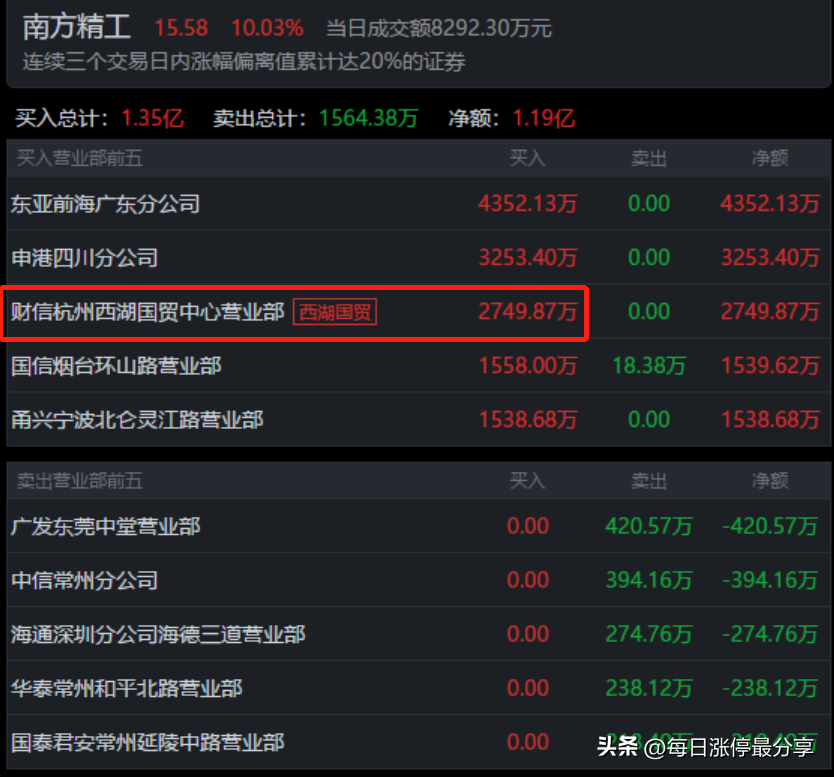Click 广发东莞中堂营业部 净额 amount -420.57万
This screenshot has height=777, width=834.
[x=770, y=527]
